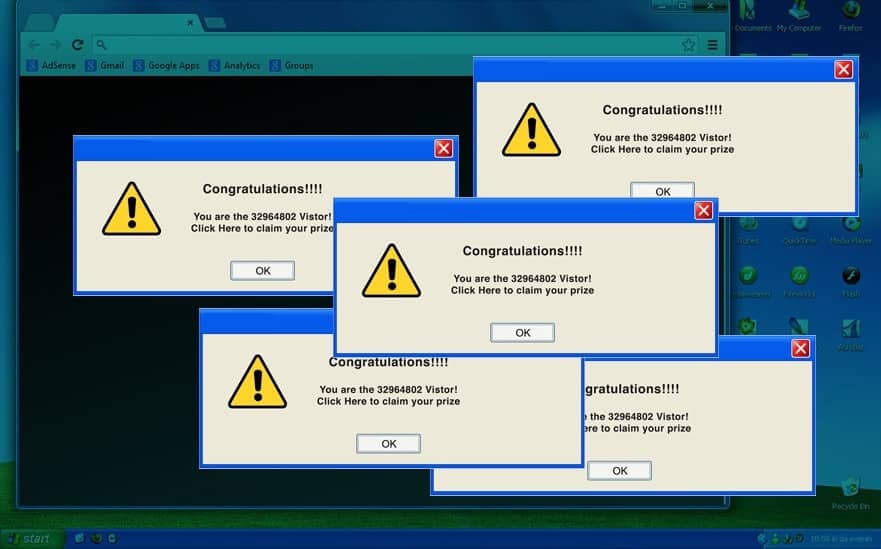Click "Click Here to claim your prize" in top-right dialog

662,149
